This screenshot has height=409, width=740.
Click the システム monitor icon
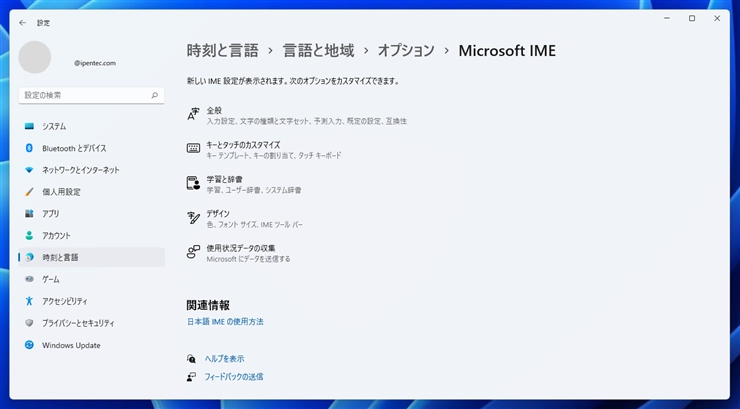pyautogui.click(x=29, y=126)
